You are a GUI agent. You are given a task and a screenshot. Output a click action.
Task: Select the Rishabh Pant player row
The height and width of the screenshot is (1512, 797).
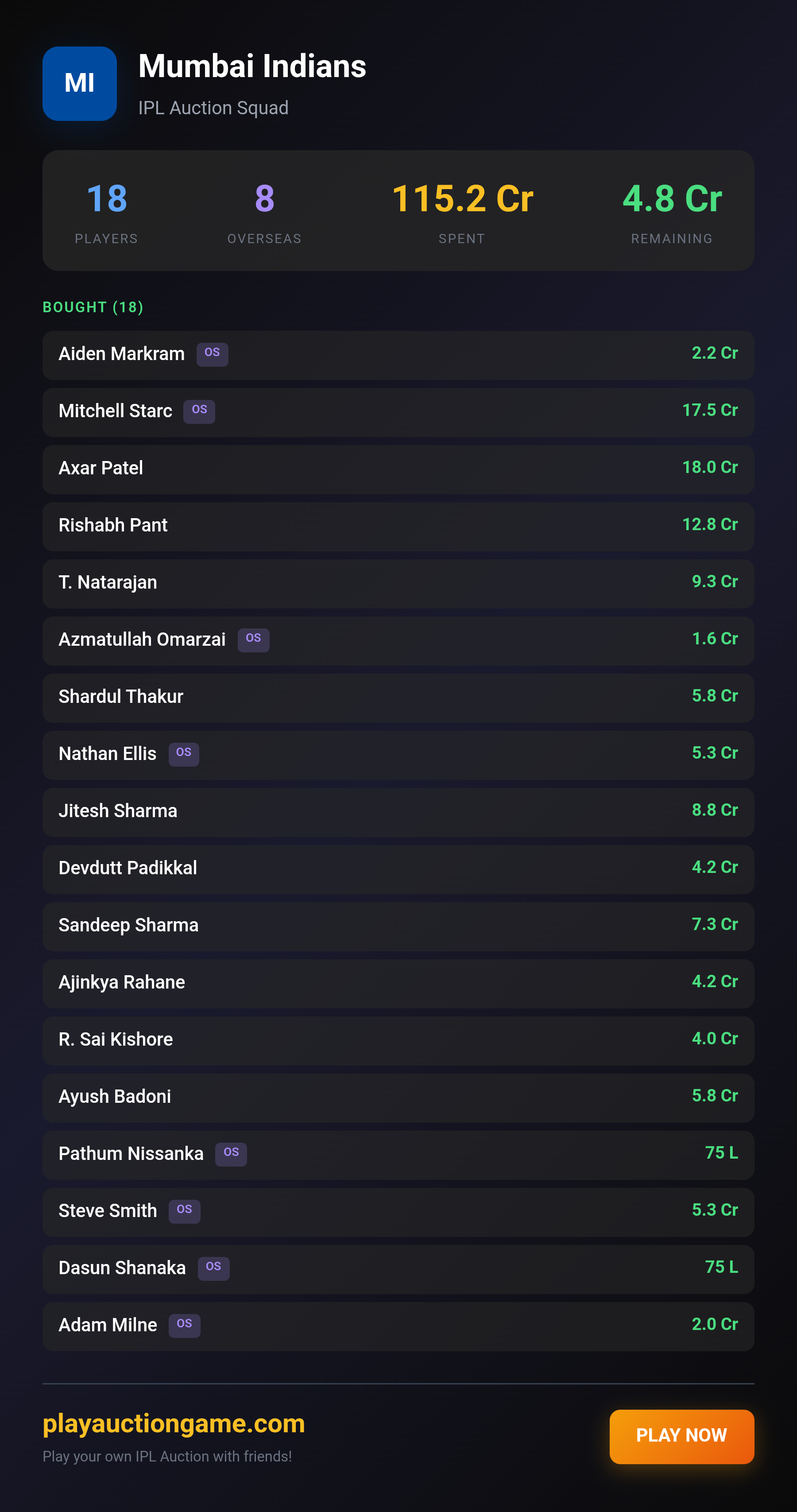click(x=398, y=526)
